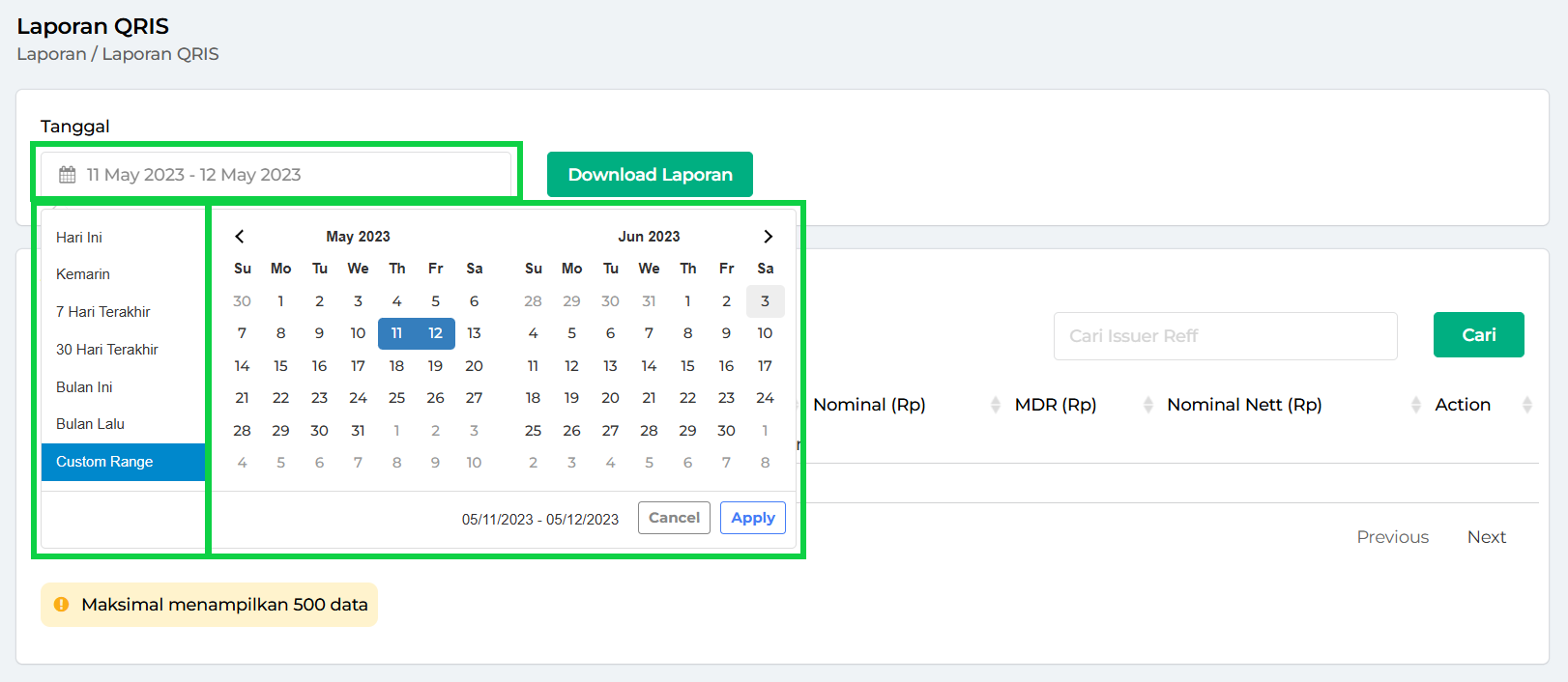Choose May 15 in May 2023 calendar
The width and height of the screenshot is (1568, 682).
[x=281, y=366]
